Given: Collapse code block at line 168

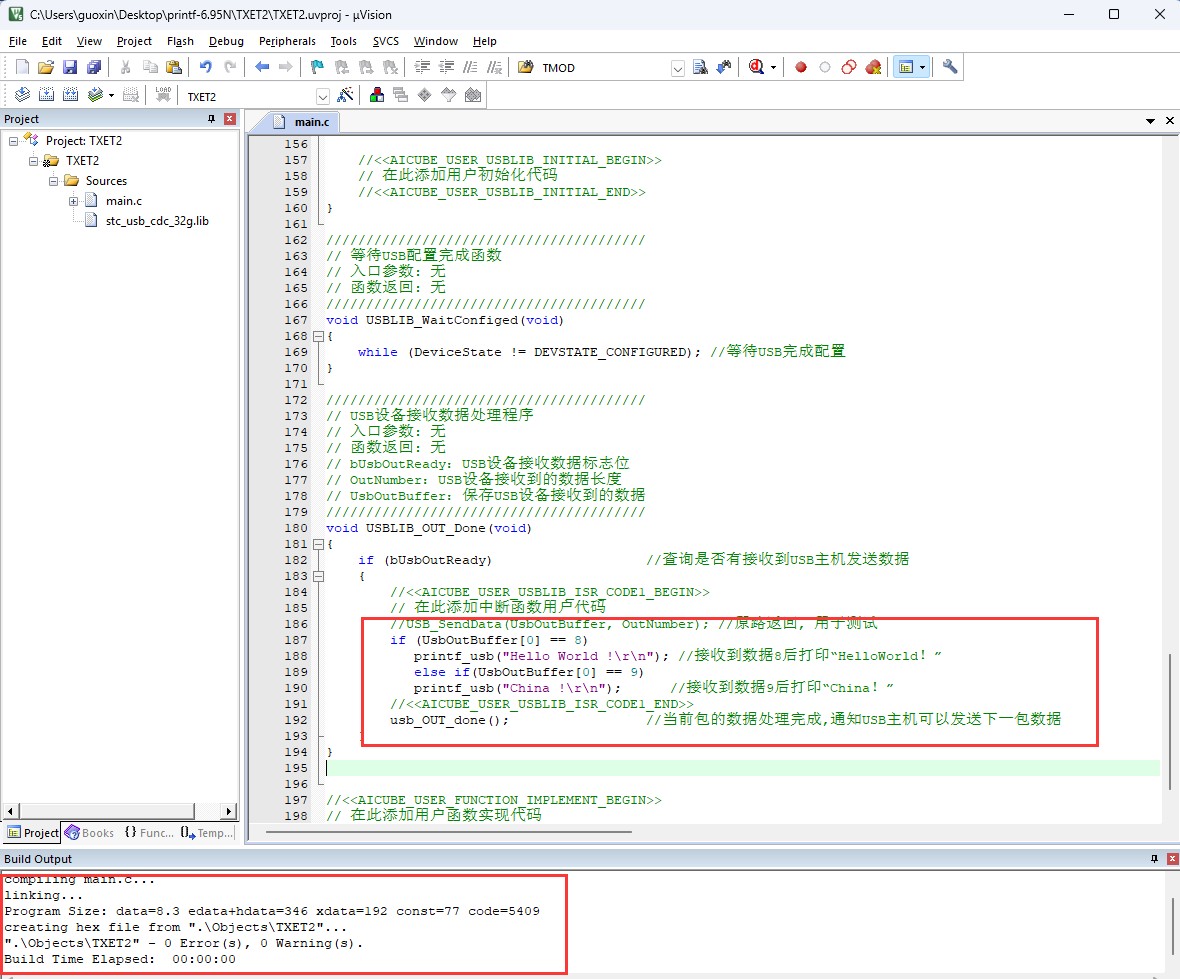Looking at the screenshot, I should pyautogui.click(x=318, y=336).
